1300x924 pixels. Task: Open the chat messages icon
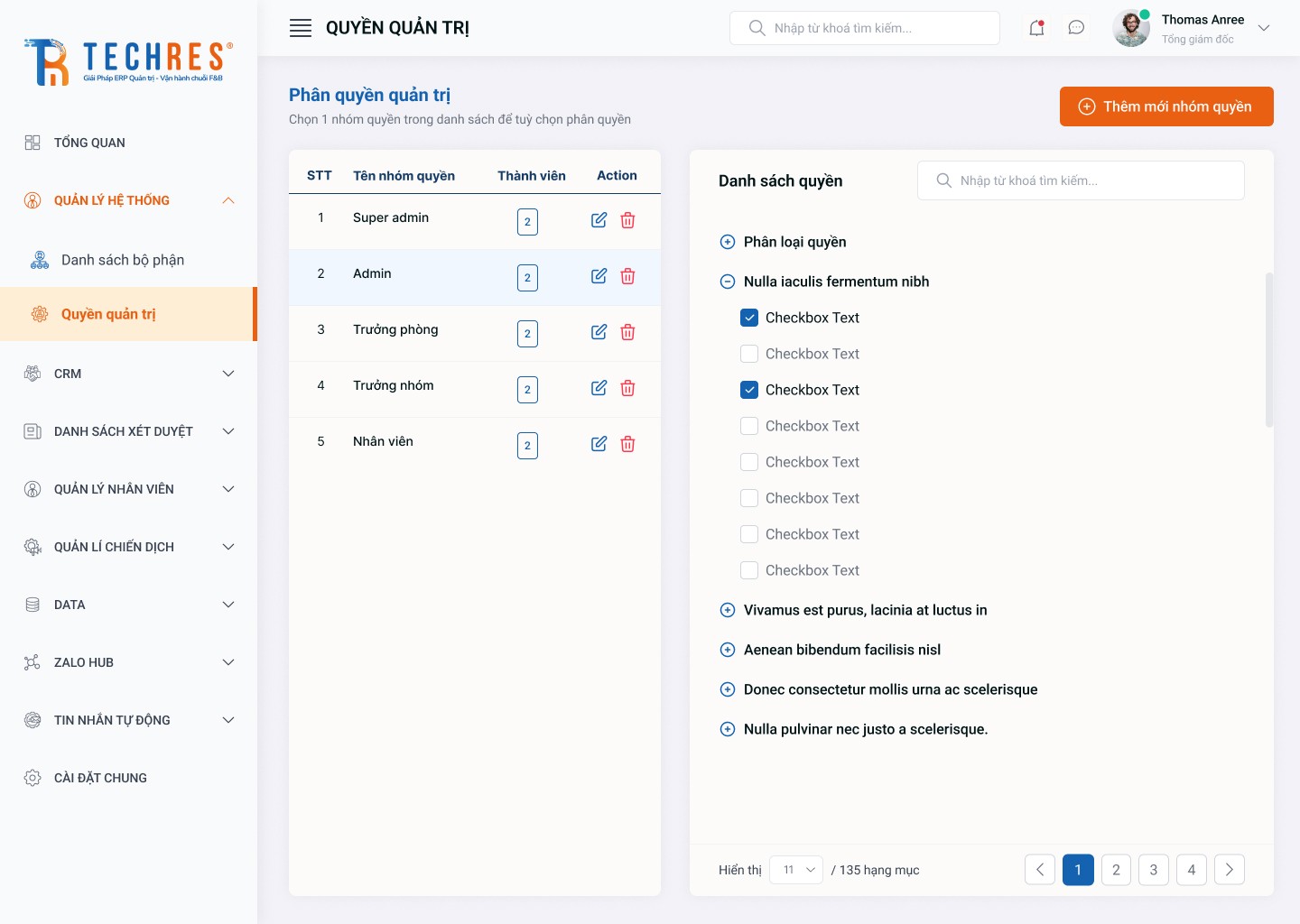1076,28
